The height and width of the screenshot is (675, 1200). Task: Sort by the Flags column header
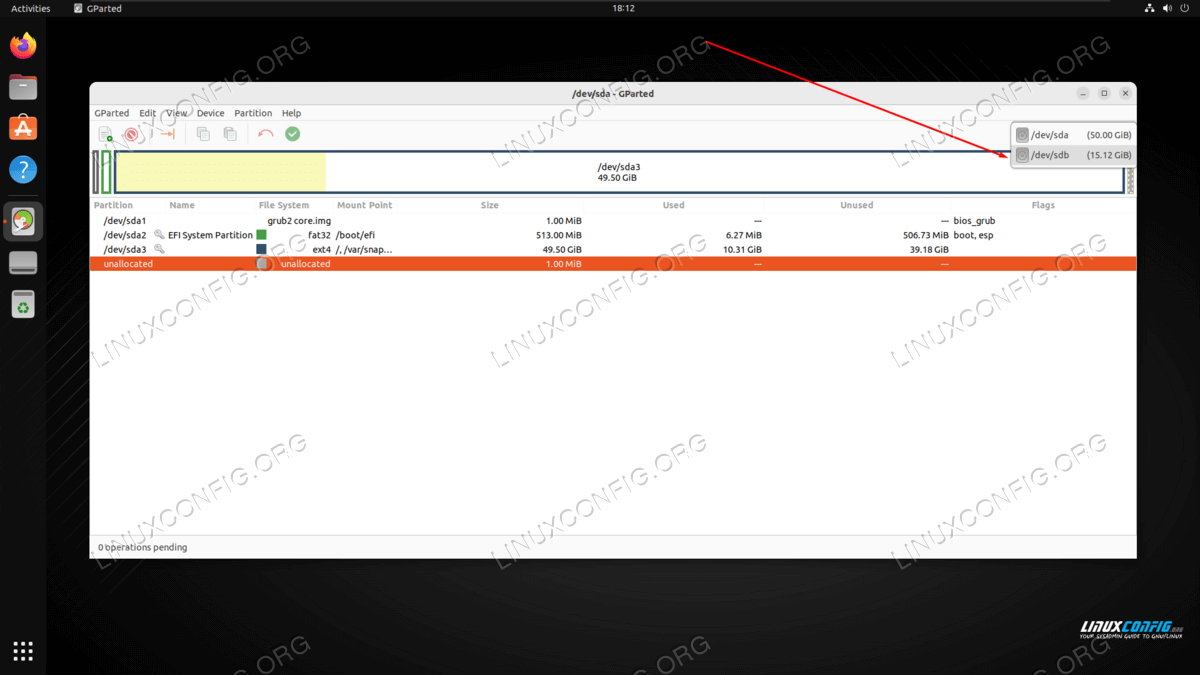click(x=1043, y=205)
